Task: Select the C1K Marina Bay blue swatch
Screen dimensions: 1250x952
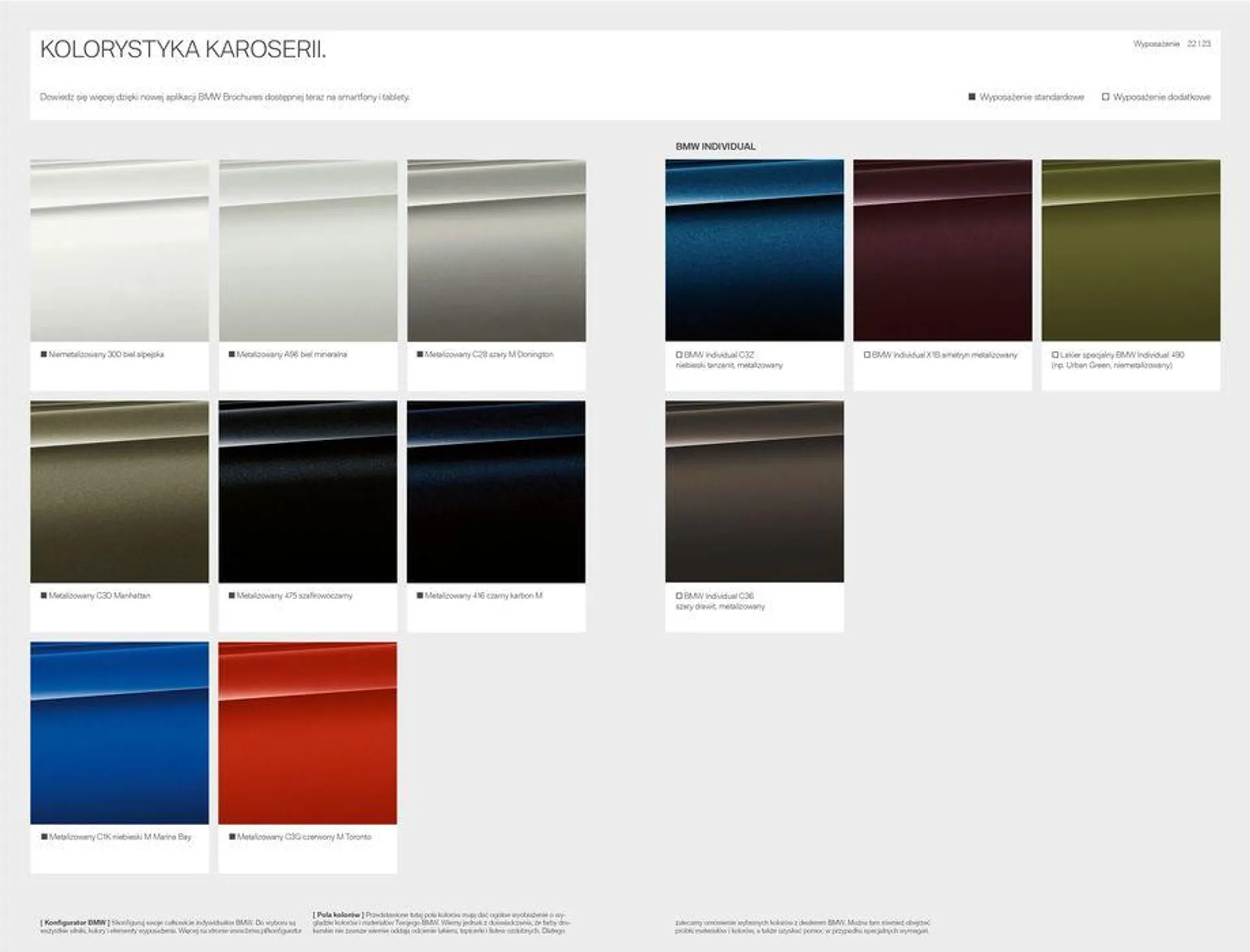Action: pyautogui.click(x=119, y=733)
